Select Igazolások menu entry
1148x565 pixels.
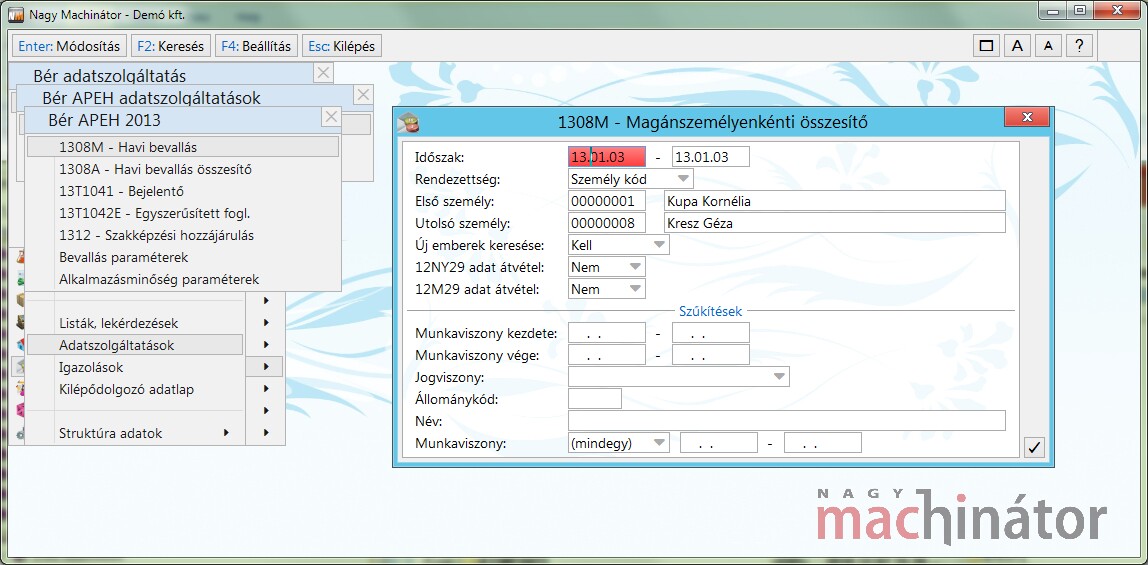[x=135, y=367]
